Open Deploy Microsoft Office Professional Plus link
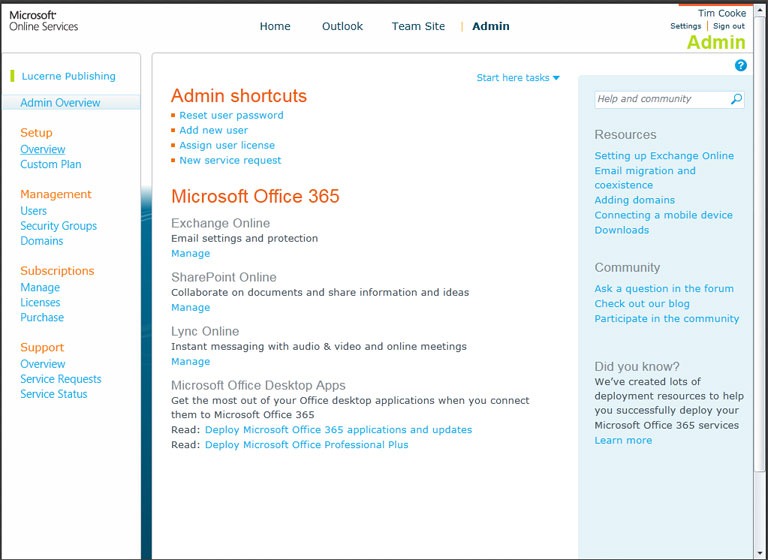Viewport: 768px width, 560px height. click(306, 445)
